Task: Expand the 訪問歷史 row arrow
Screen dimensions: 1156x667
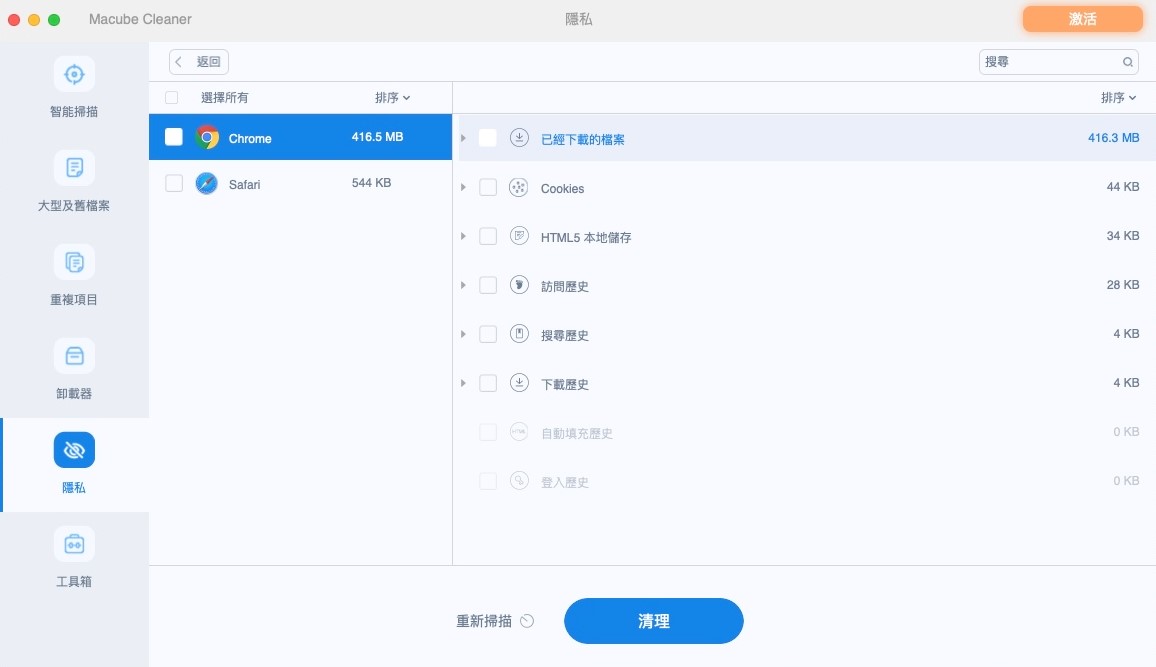Action: (463, 285)
